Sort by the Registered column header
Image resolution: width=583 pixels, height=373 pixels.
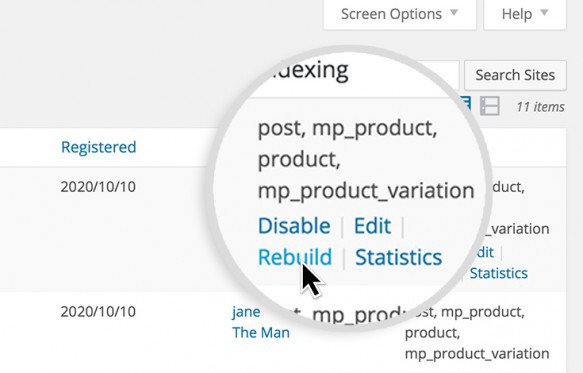(x=99, y=147)
